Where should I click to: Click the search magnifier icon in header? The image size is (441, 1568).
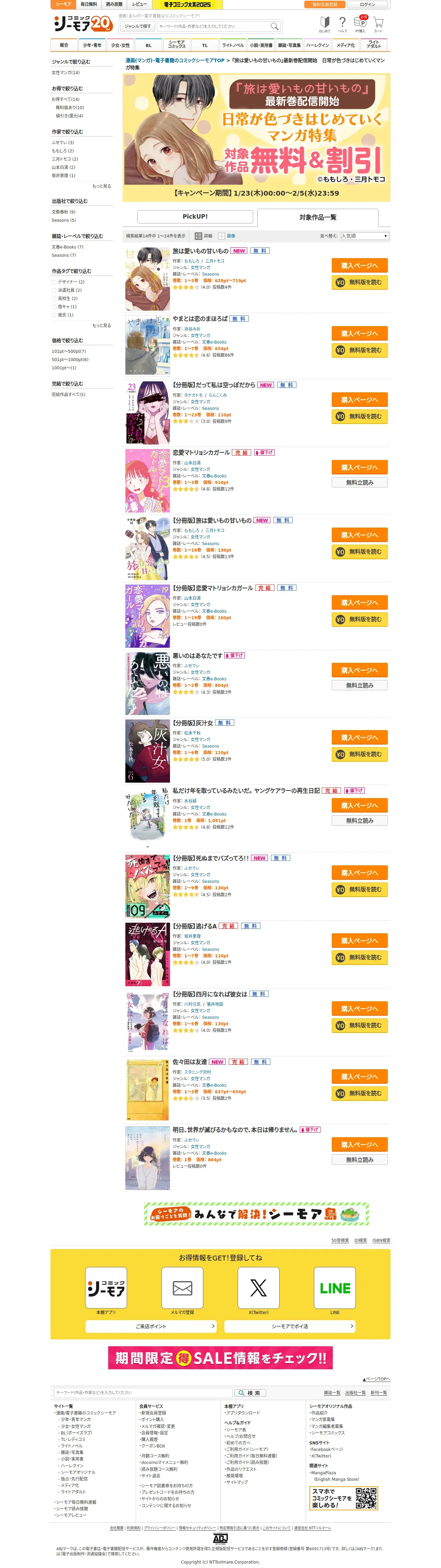[x=274, y=26]
